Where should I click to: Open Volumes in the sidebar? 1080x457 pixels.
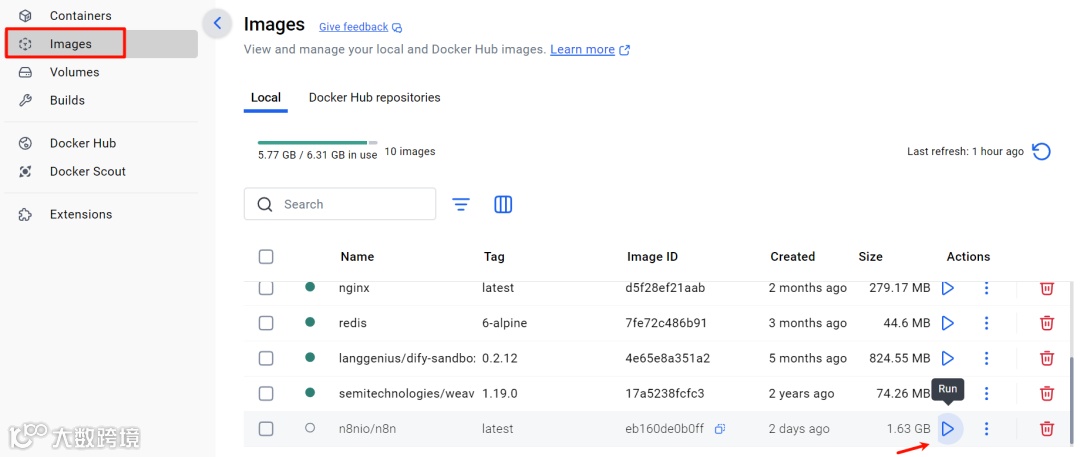pyautogui.click(x=74, y=72)
